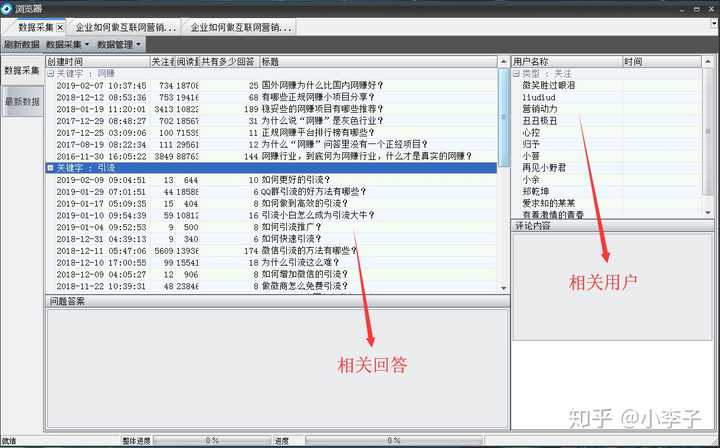Collapse the 关键字：网赚 group

click(x=51, y=73)
